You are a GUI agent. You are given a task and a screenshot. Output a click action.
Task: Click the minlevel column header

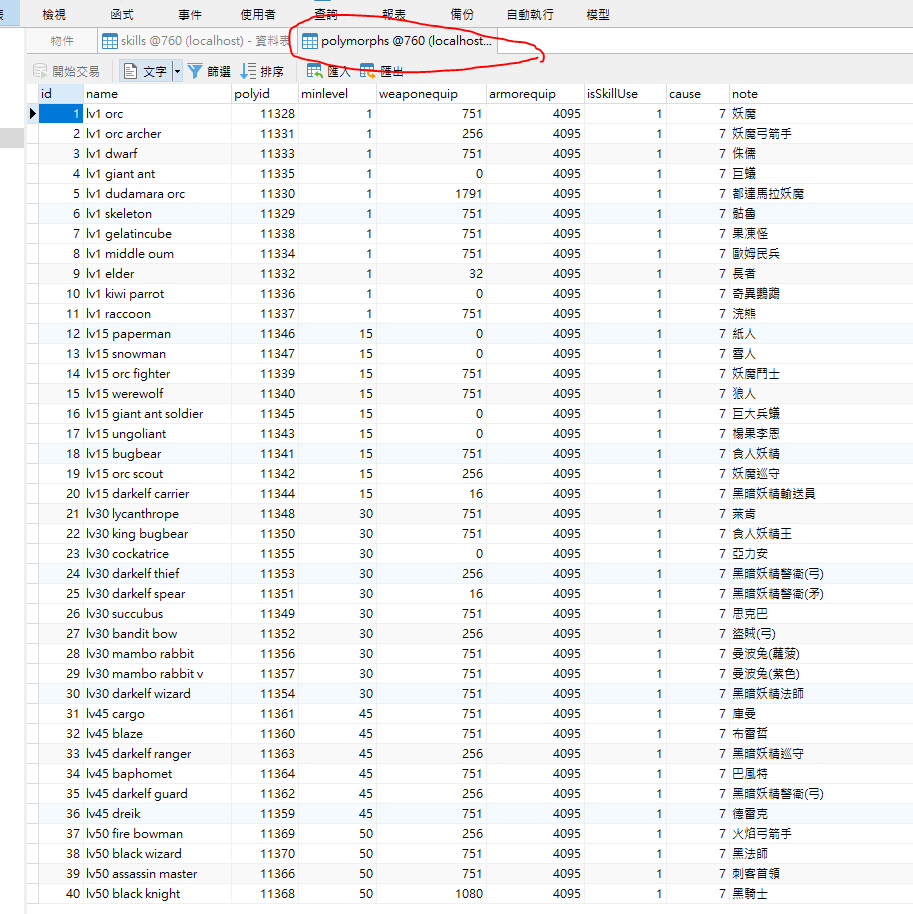pos(336,94)
